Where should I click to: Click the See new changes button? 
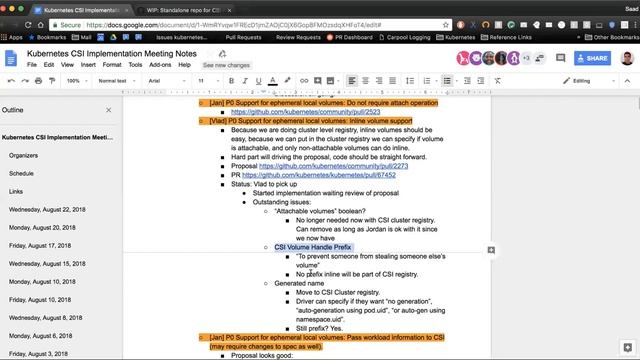226,65
